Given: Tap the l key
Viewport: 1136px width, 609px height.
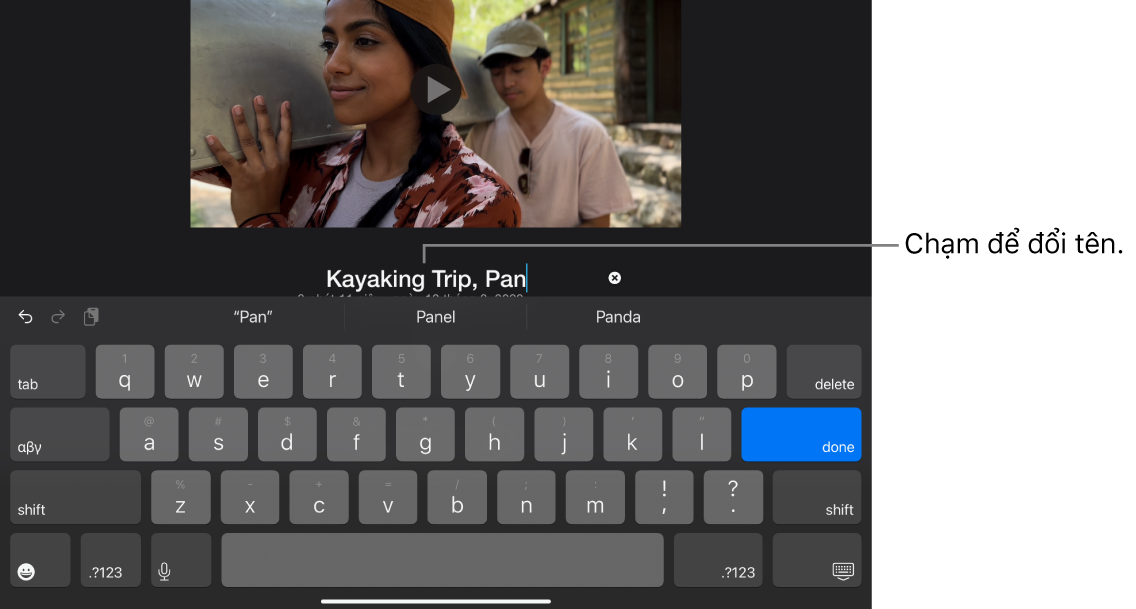Looking at the screenshot, I should click(x=701, y=434).
